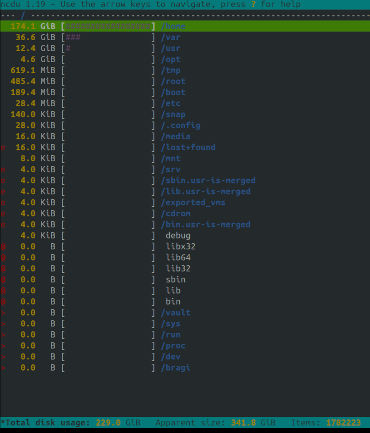This screenshot has width=370, height=433.
Task: Click the /var usage bar graph
Action: pyautogui.click(x=108, y=37)
